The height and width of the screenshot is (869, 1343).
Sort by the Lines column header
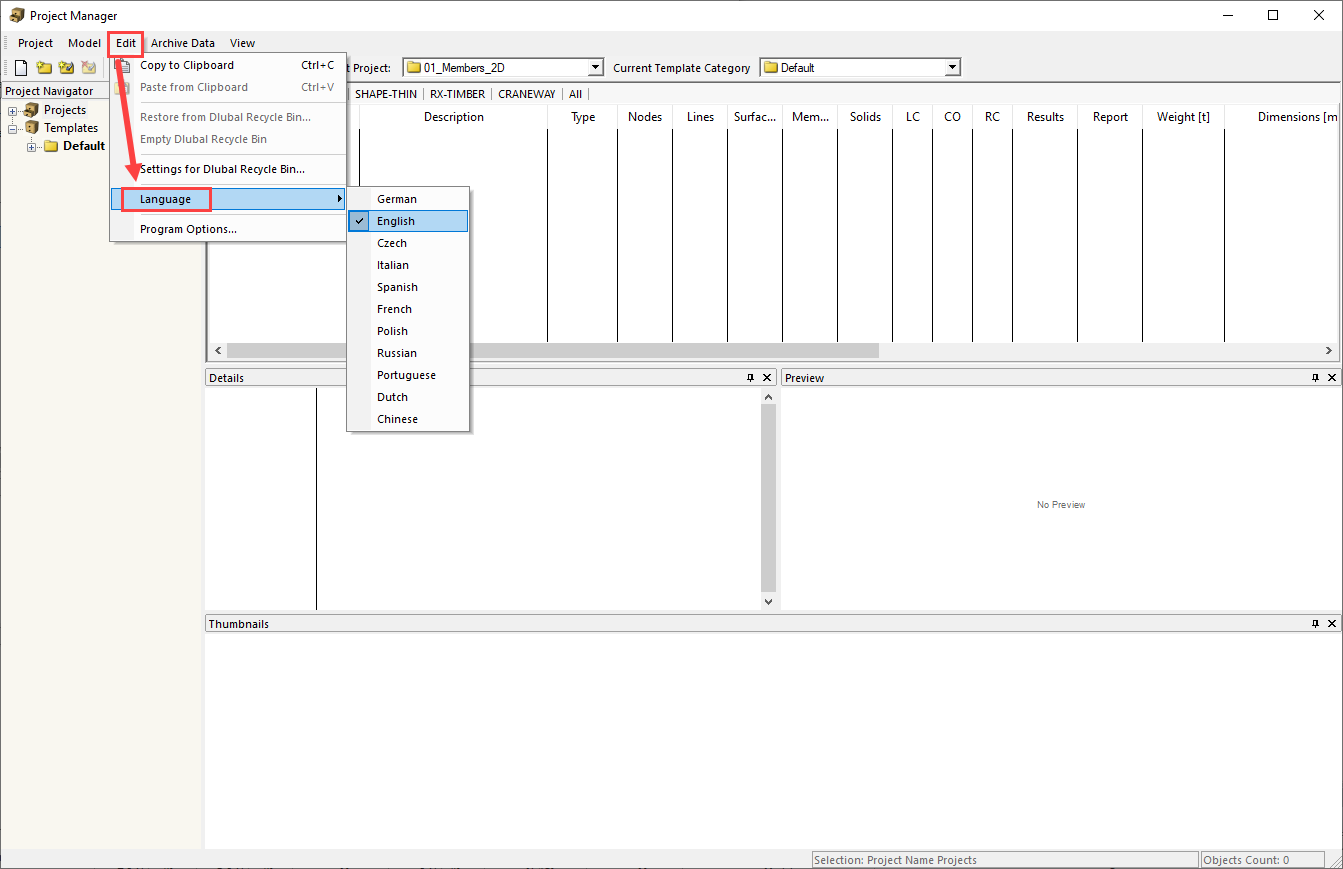tap(700, 117)
